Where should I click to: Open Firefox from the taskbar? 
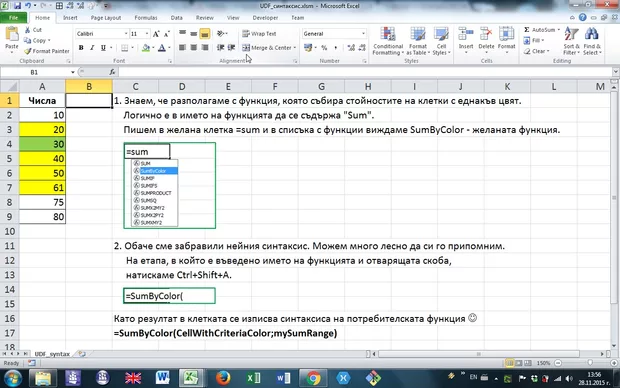coord(223,378)
